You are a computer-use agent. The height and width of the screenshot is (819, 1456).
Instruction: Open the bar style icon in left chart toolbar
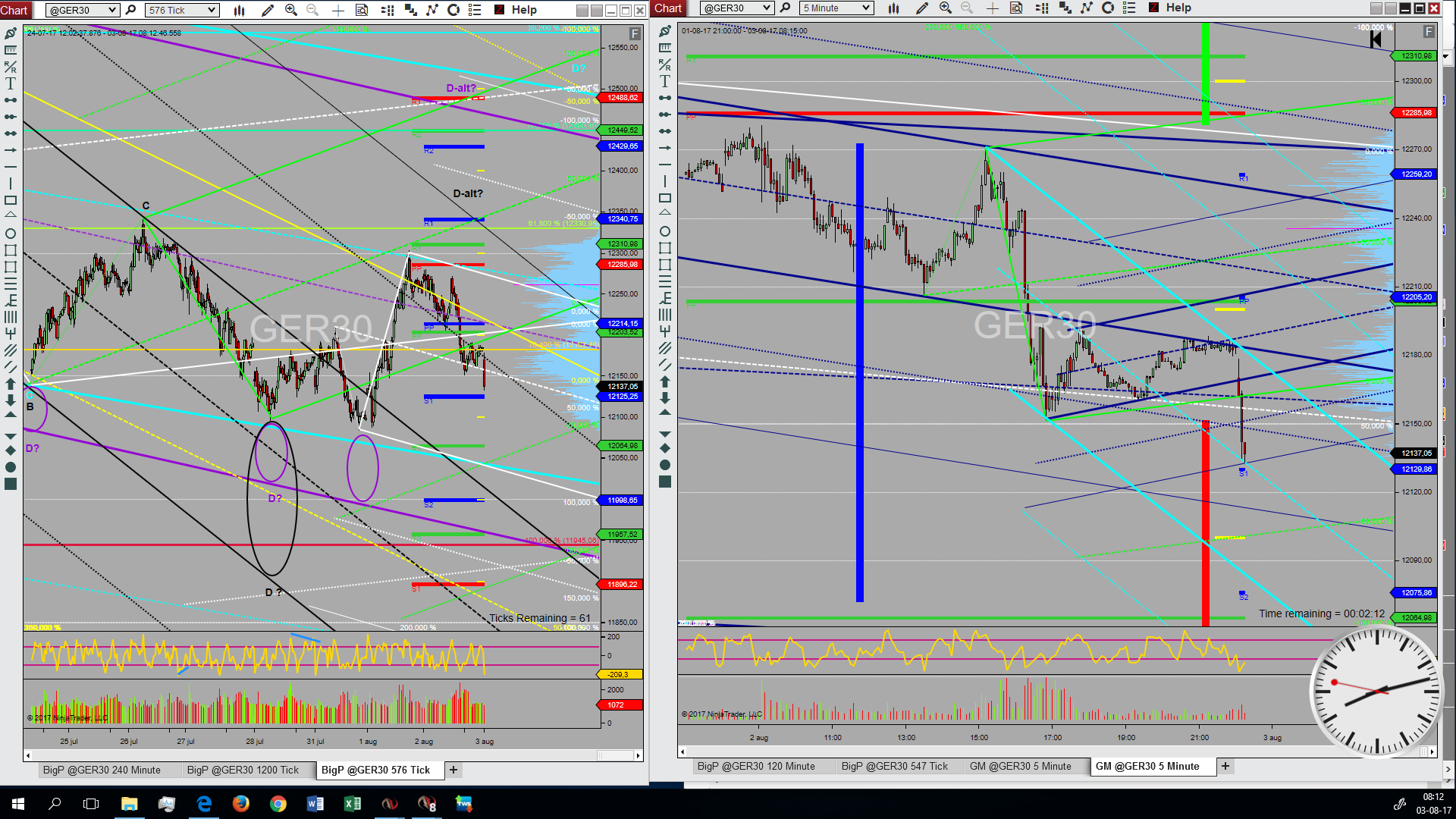[x=240, y=10]
